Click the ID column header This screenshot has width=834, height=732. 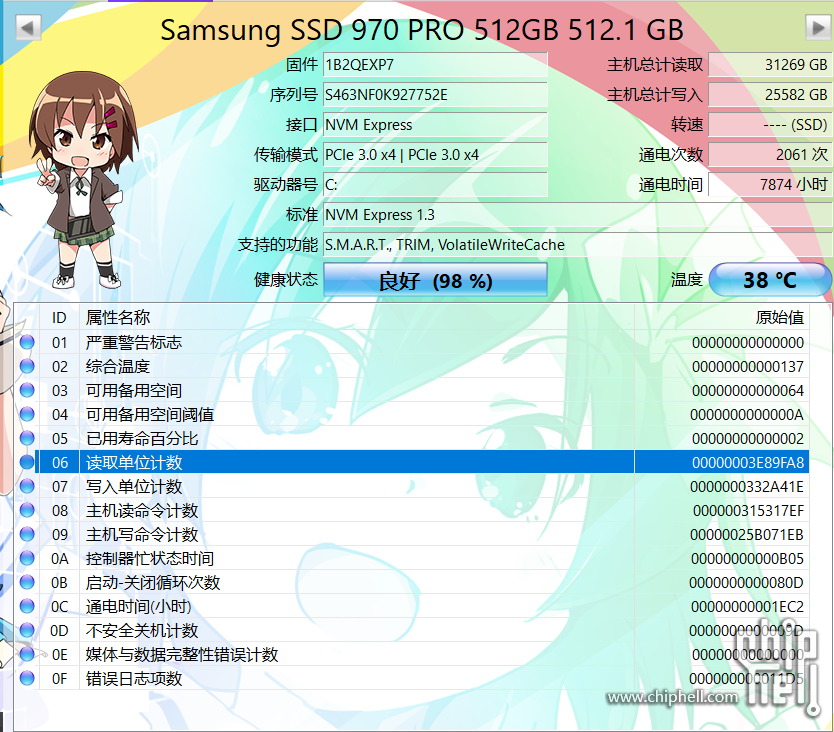[x=59, y=318]
